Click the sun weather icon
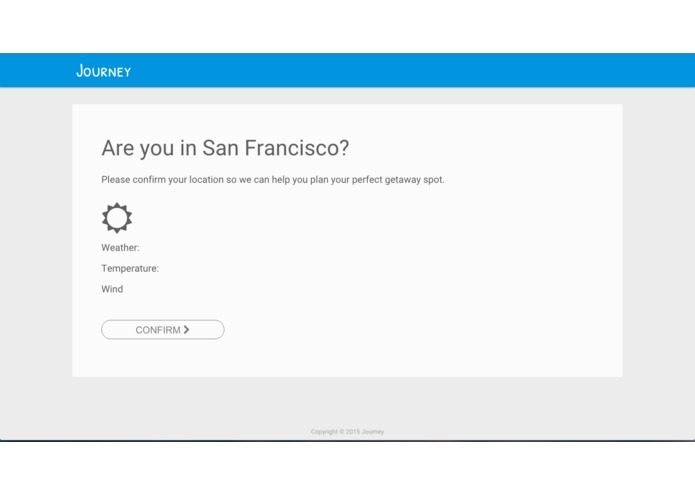The image size is (695, 494). coord(117,218)
